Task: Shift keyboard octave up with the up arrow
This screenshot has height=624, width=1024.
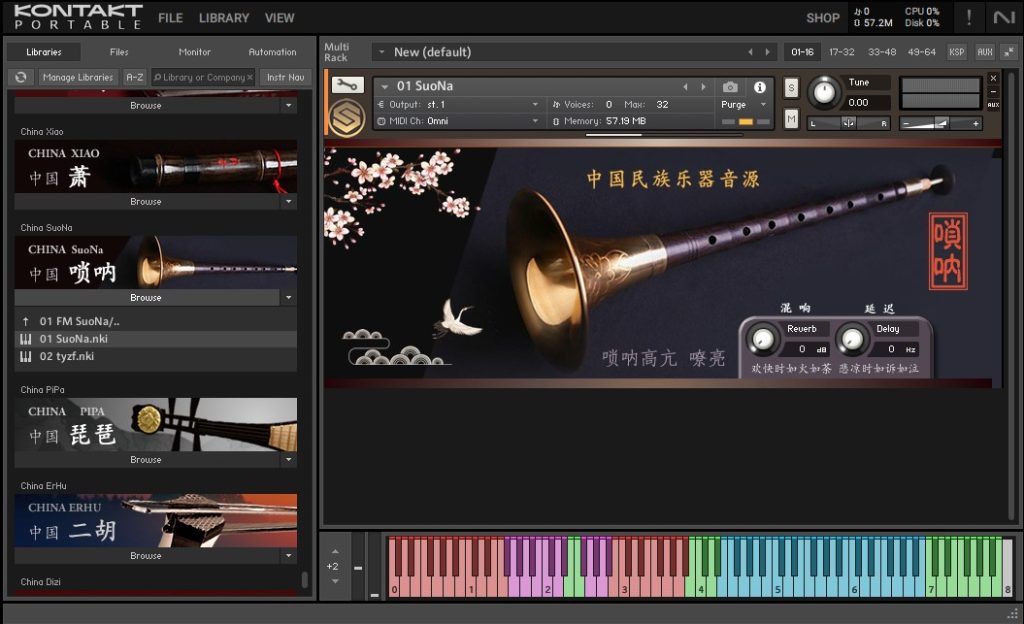Action: click(335, 552)
